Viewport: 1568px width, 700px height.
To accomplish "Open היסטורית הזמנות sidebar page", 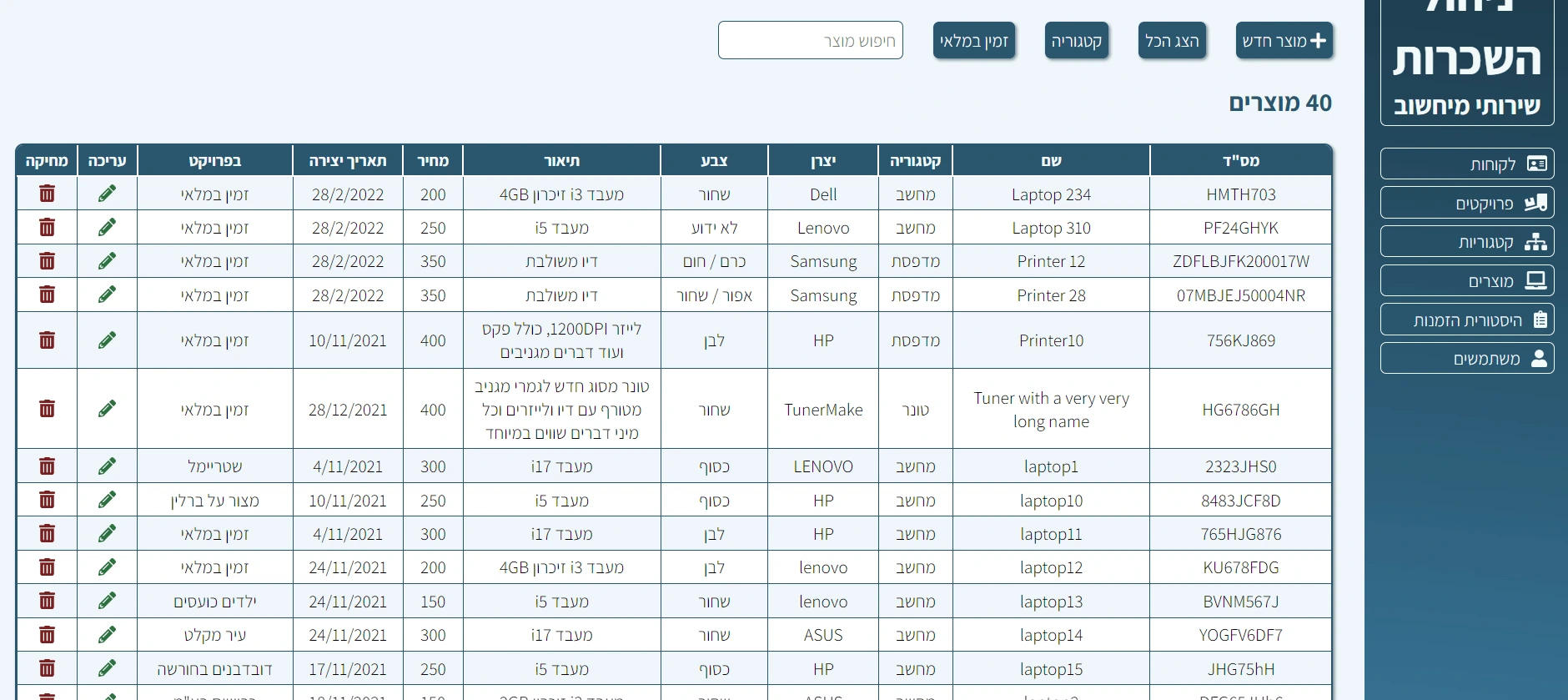I will (1466, 320).
